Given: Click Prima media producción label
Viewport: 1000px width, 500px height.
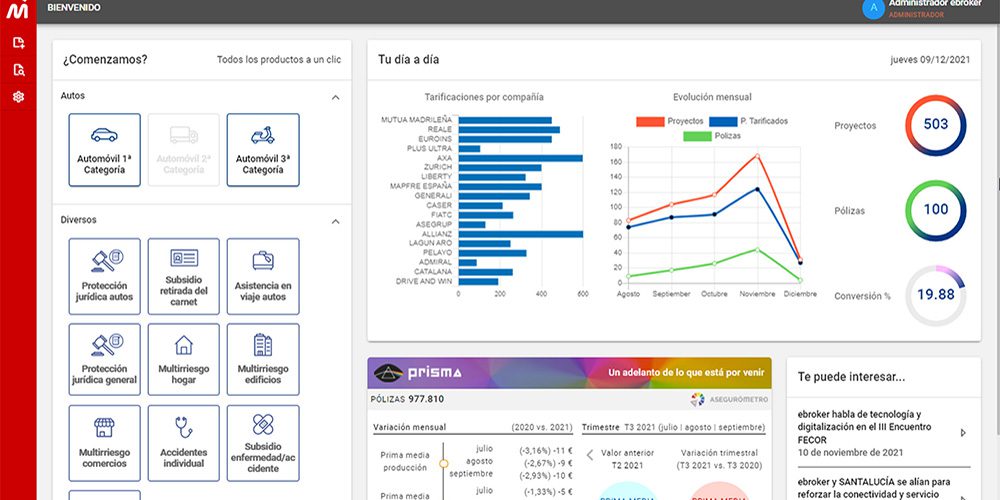Looking at the screenshot, I should 405,462.
